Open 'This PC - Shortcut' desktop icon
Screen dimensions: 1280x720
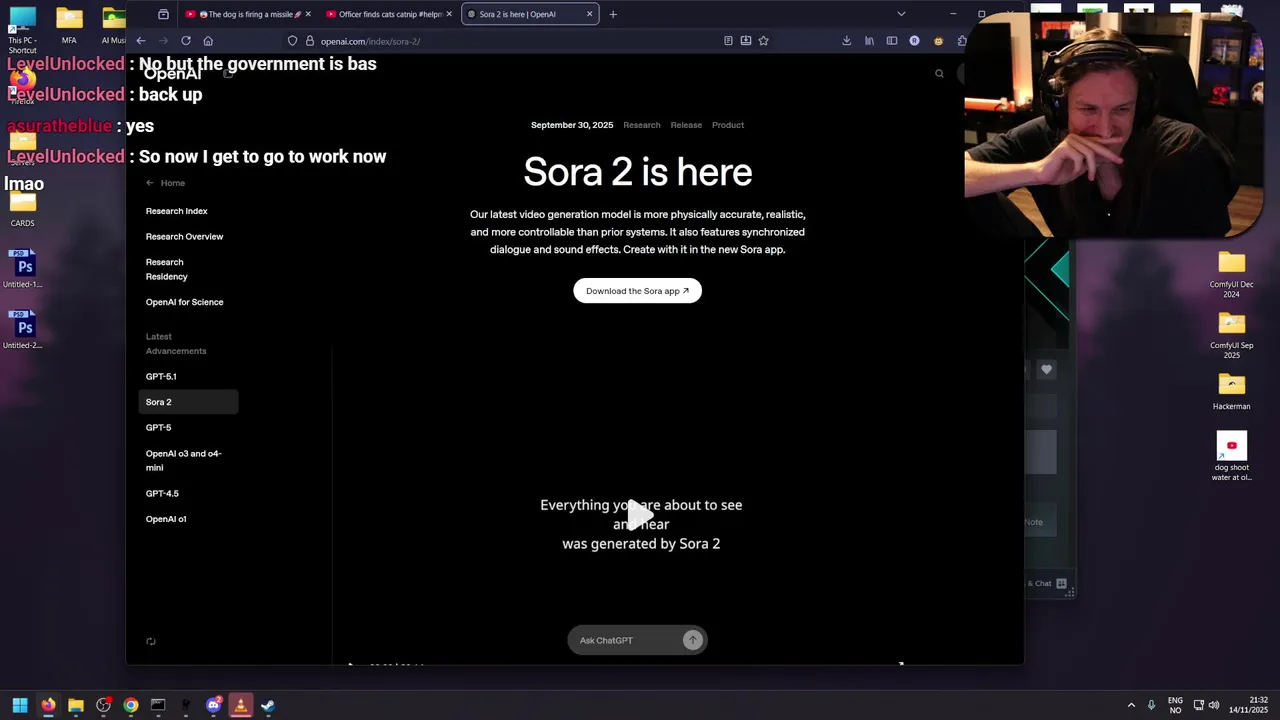point(22,29)
